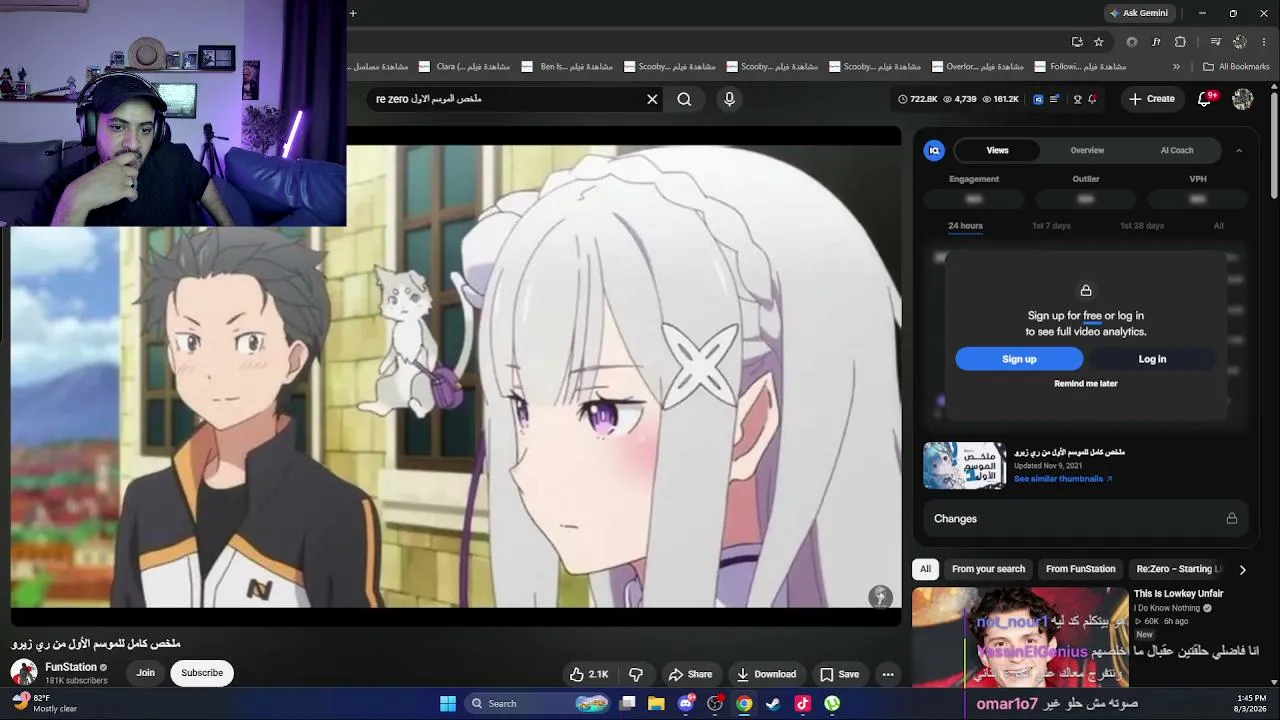Select the 24 hours time range
1280x720 pixels.
965,226
